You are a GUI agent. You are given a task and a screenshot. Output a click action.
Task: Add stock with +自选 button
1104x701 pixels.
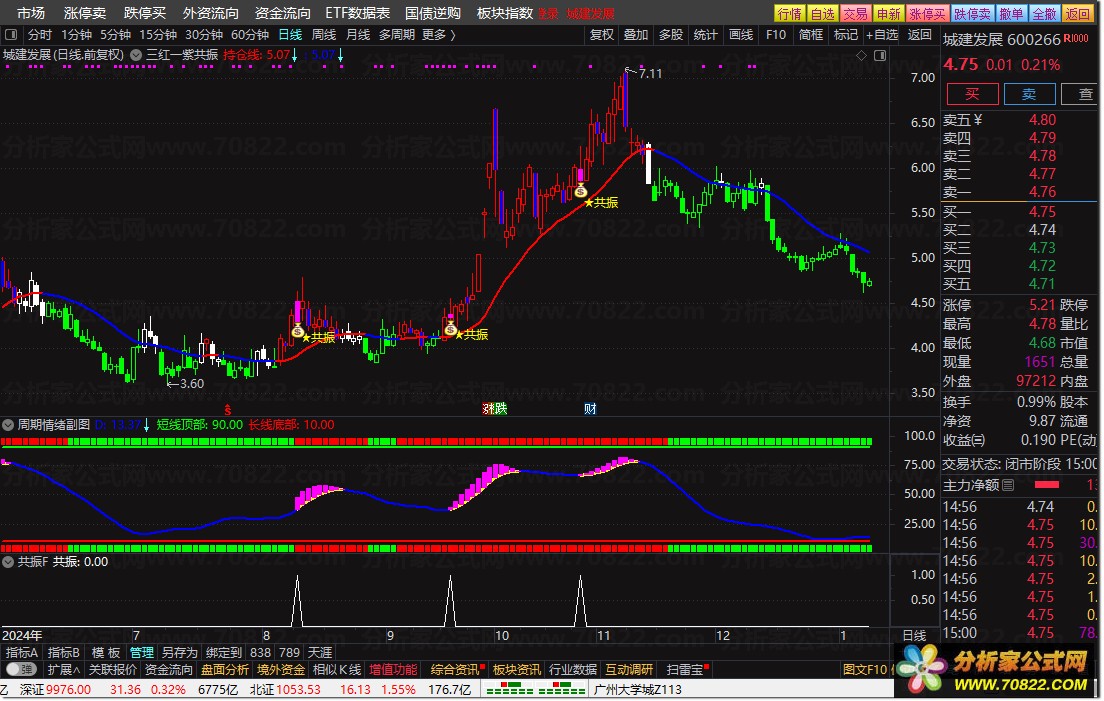[x=882, y=34]
